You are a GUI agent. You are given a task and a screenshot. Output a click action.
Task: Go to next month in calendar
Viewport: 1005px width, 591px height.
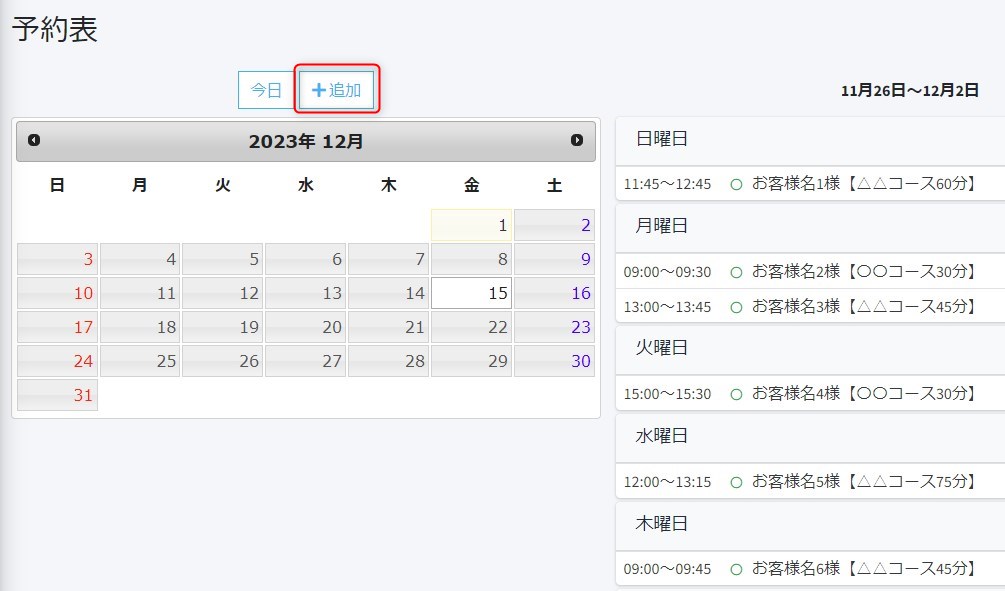point(577,141)
